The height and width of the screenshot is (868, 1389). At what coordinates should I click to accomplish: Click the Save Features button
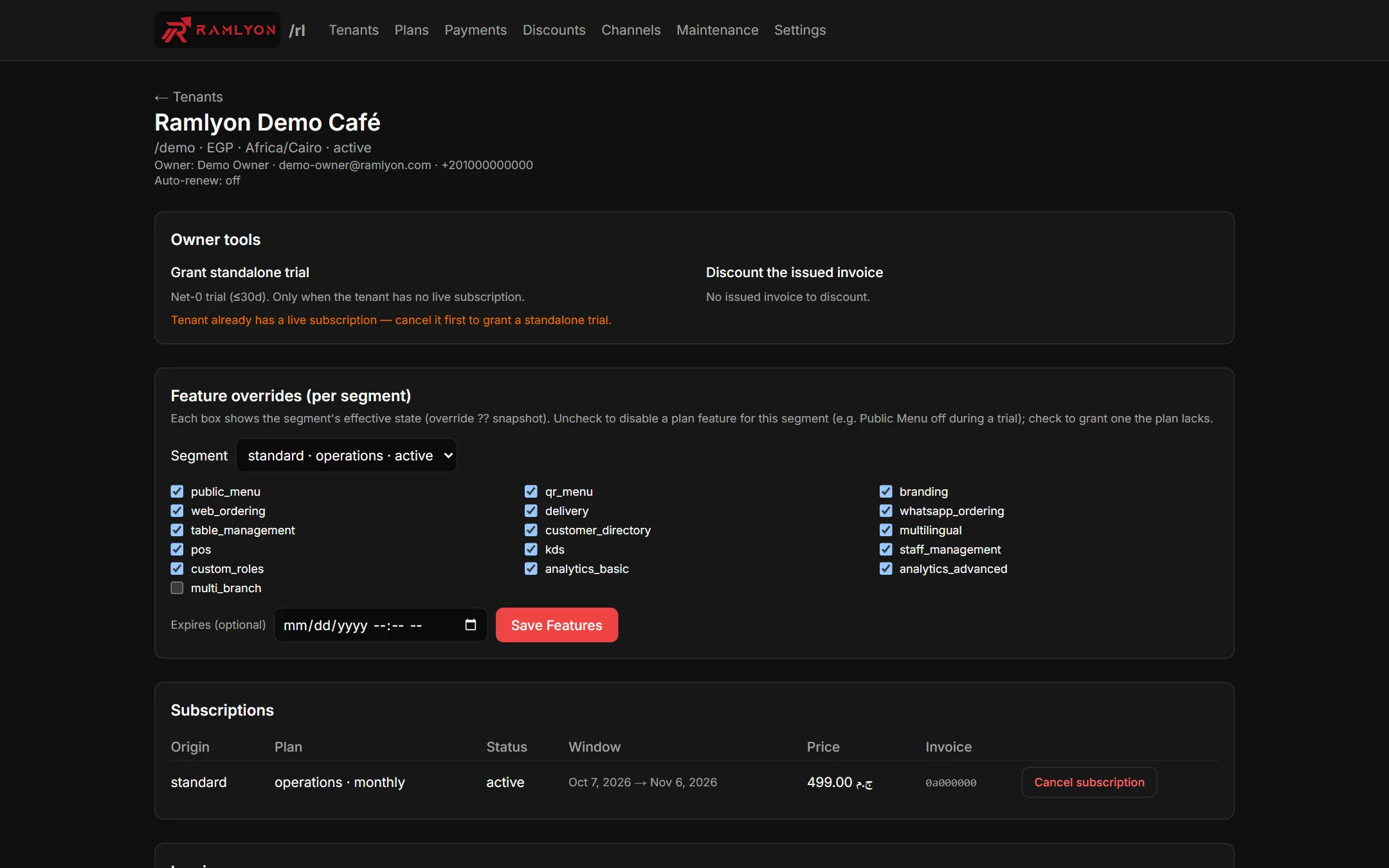557,625
